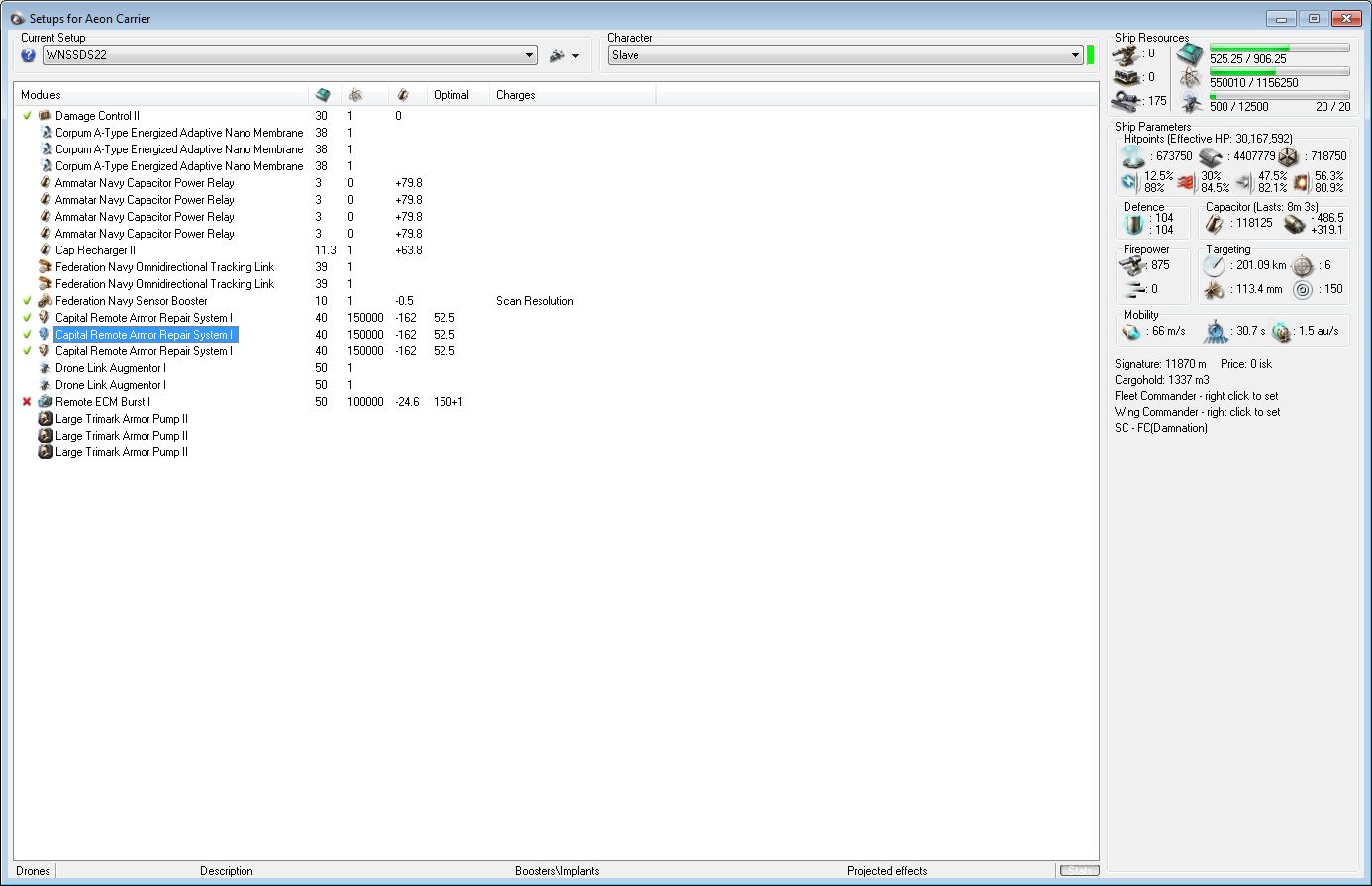This screenshot has height=886, width=1372.
Task: Click the max locked targets crosshair icon
Action: (1303, 265)
